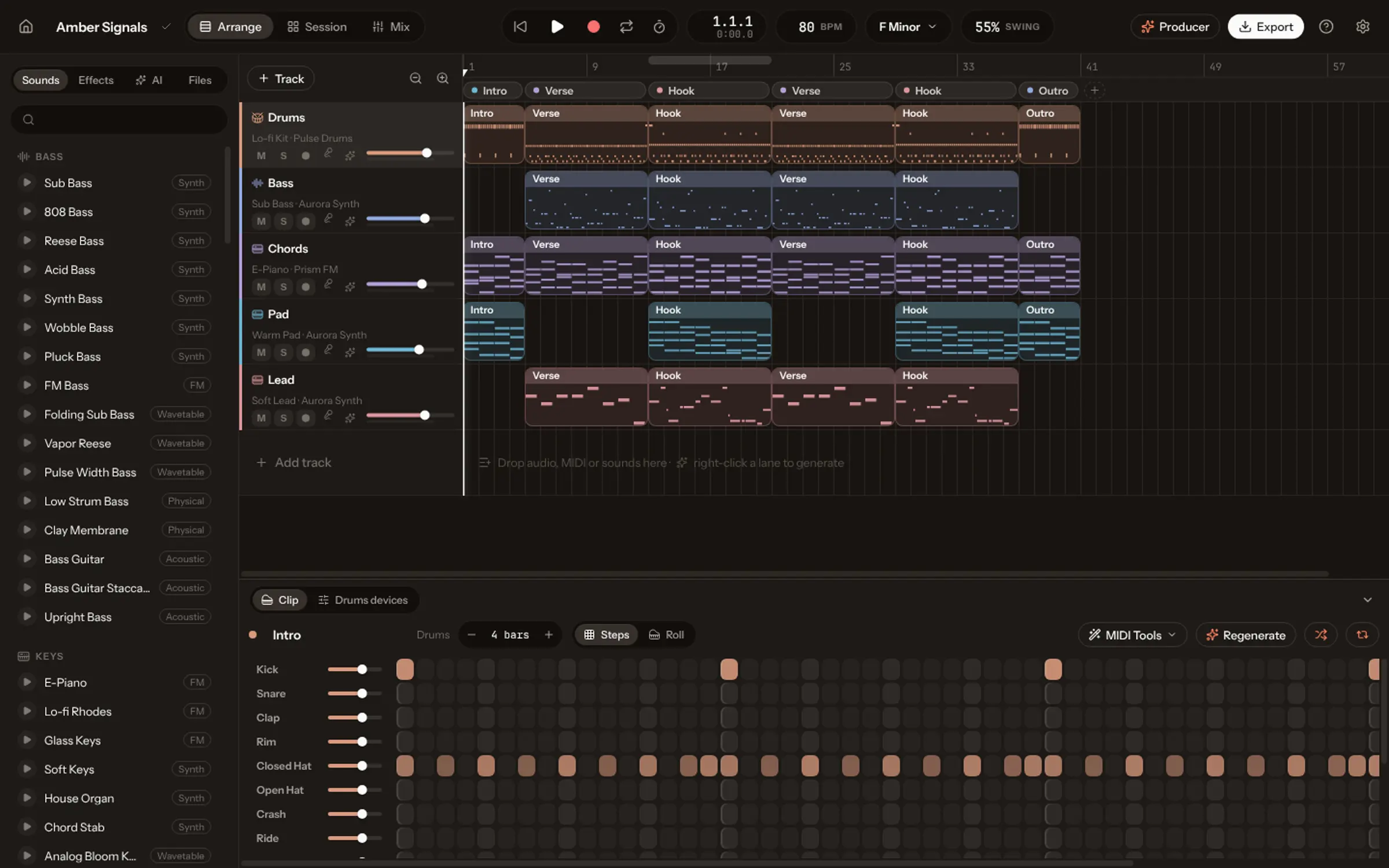
Task: Open the Producer assistant
Action: (x=1175, y=27)
